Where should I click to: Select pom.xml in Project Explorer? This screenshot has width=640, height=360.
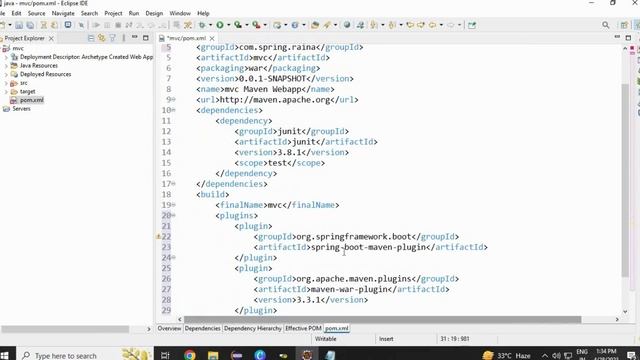click(x=31, y=100)
